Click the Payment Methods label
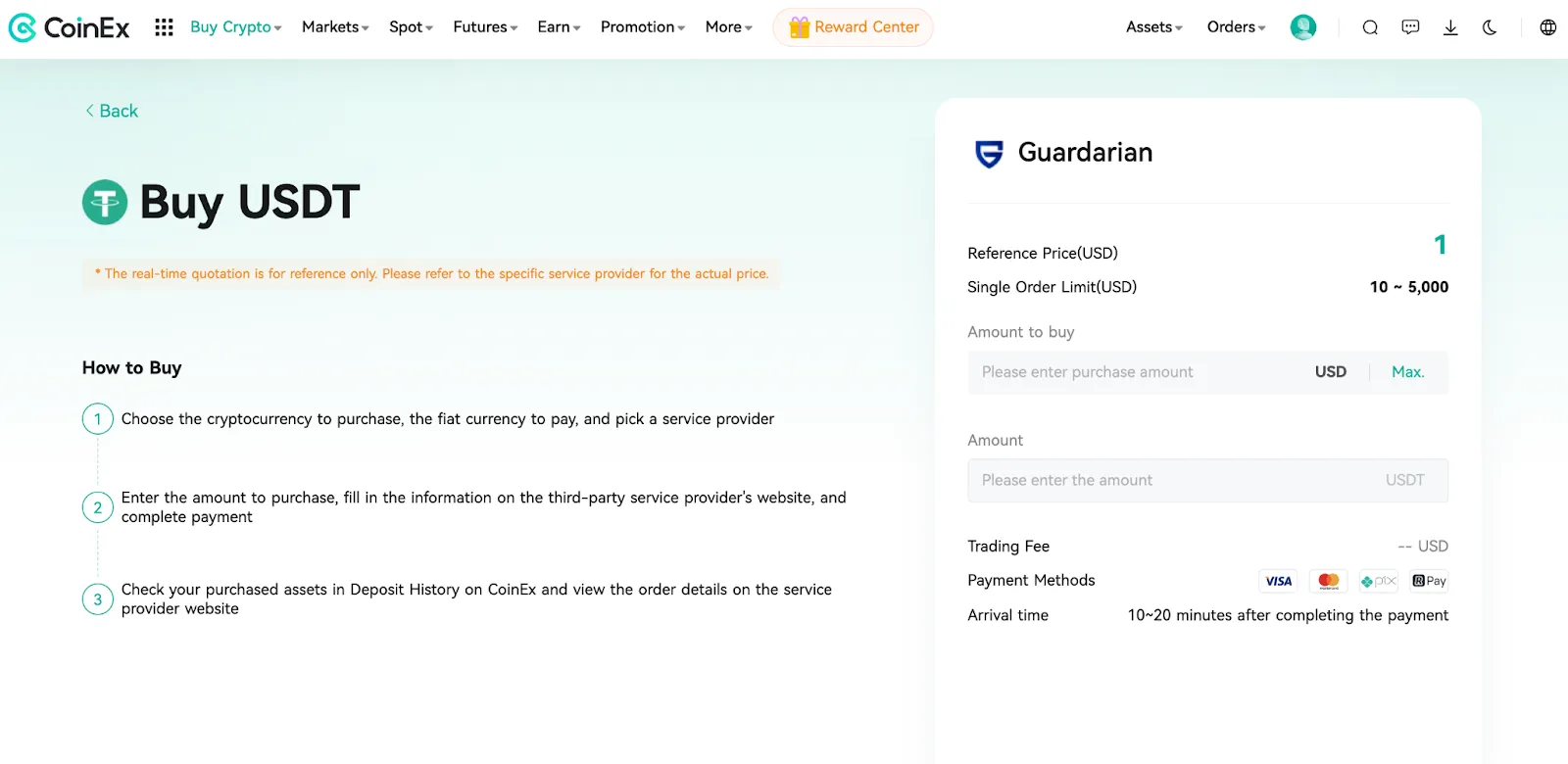This screenshot has width=1568, height=764. 1031,581
